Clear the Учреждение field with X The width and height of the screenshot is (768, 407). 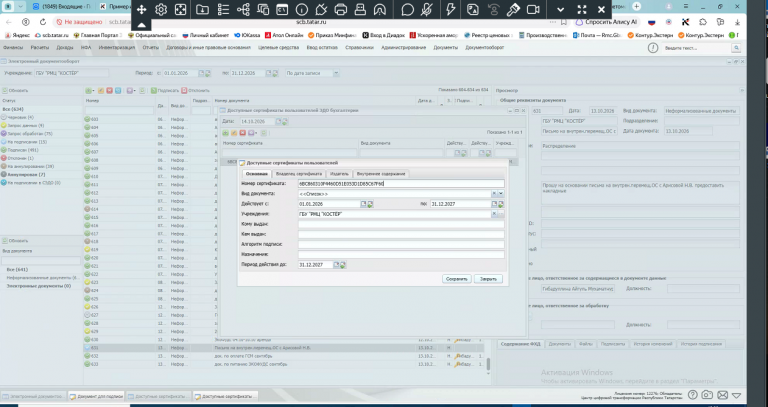tap(494, 214)
